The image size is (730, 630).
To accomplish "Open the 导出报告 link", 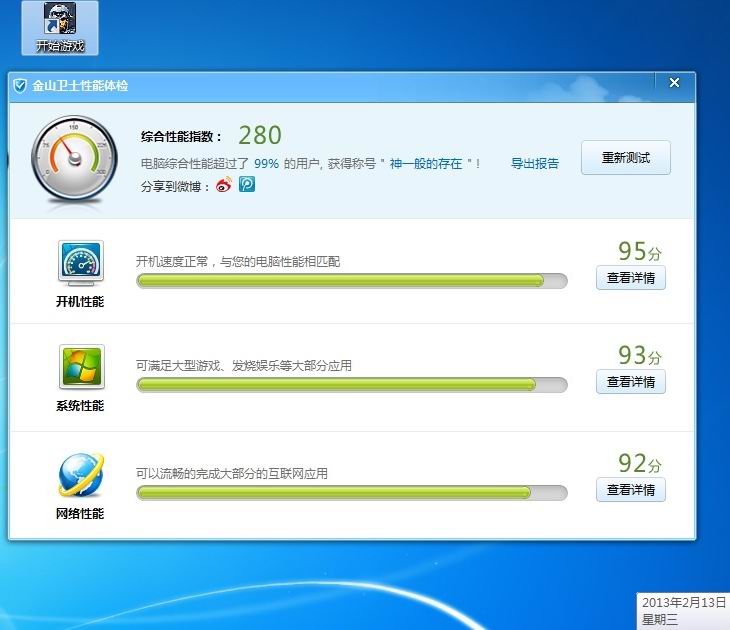I will [x=534, y=163].
